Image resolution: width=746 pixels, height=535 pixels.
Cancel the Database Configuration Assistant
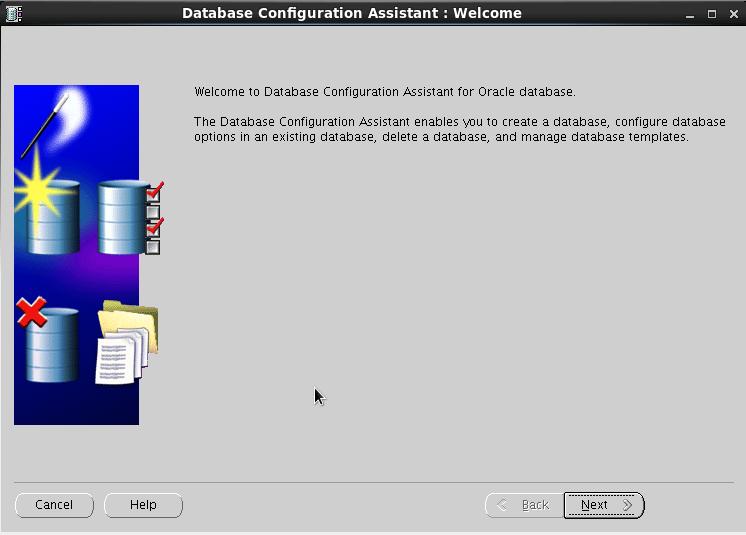(x=54, y=505)
